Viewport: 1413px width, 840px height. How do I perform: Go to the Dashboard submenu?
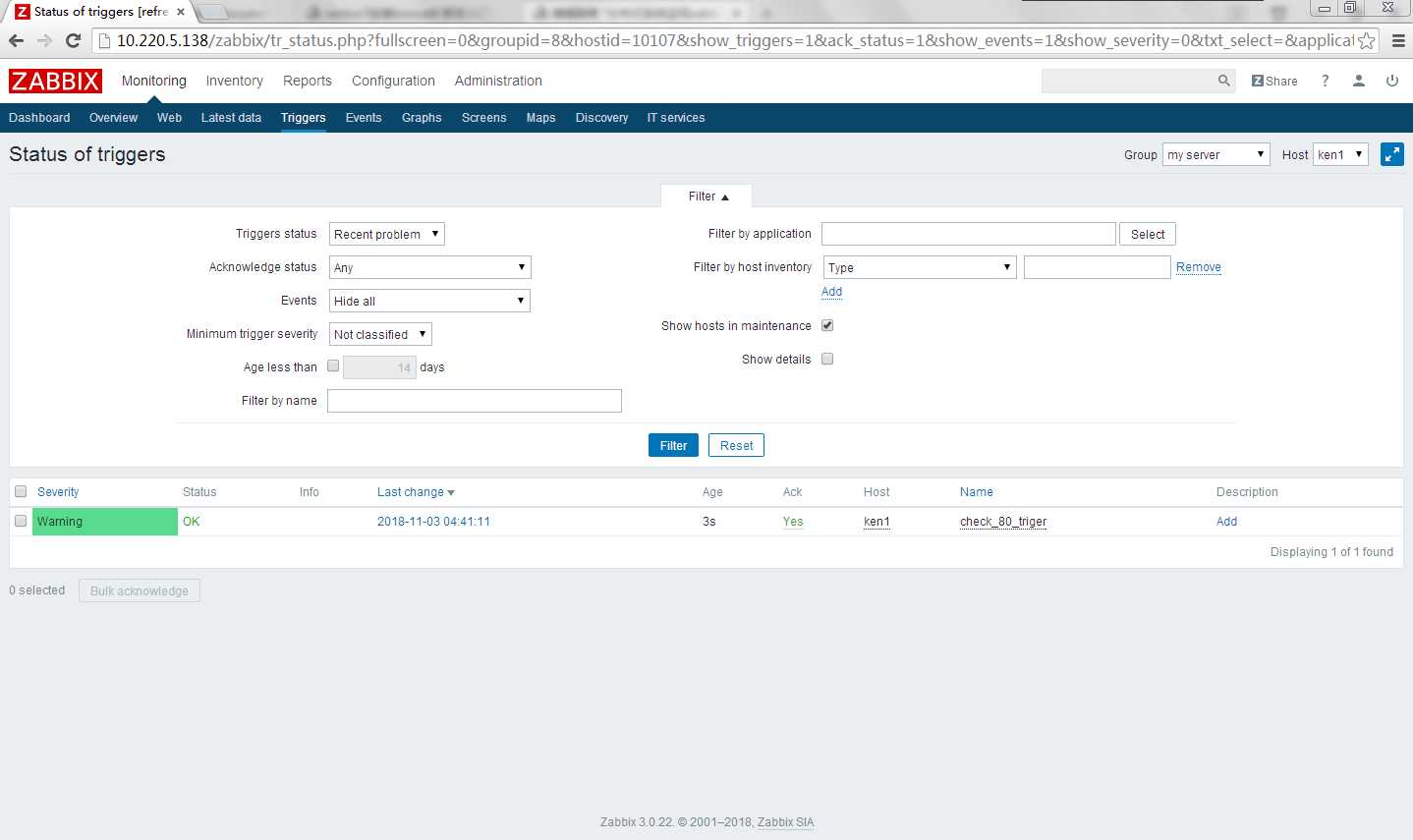(39, 118)
